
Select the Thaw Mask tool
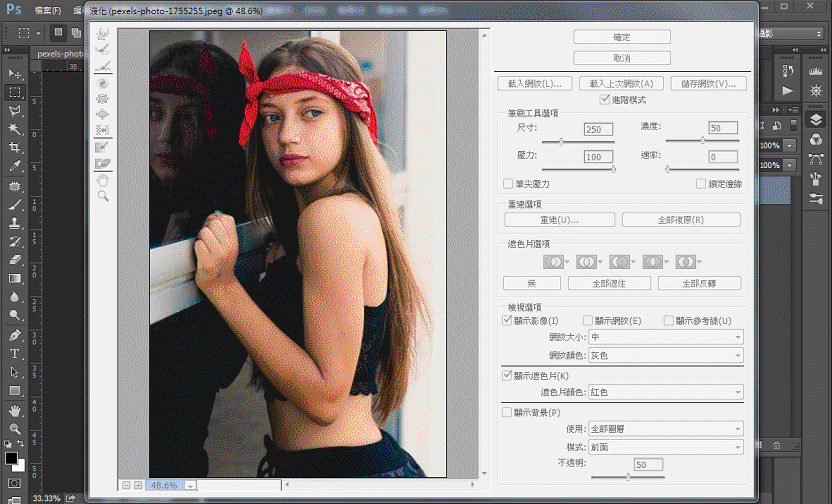click(x=103, y=163)
